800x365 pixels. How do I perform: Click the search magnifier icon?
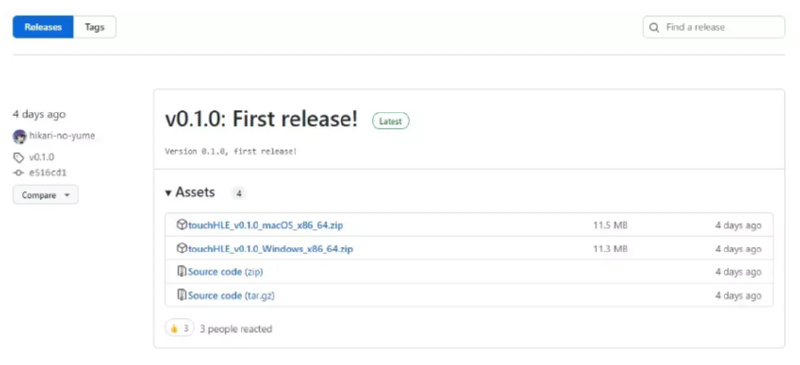pyautogui.click(x=654, y=27)
